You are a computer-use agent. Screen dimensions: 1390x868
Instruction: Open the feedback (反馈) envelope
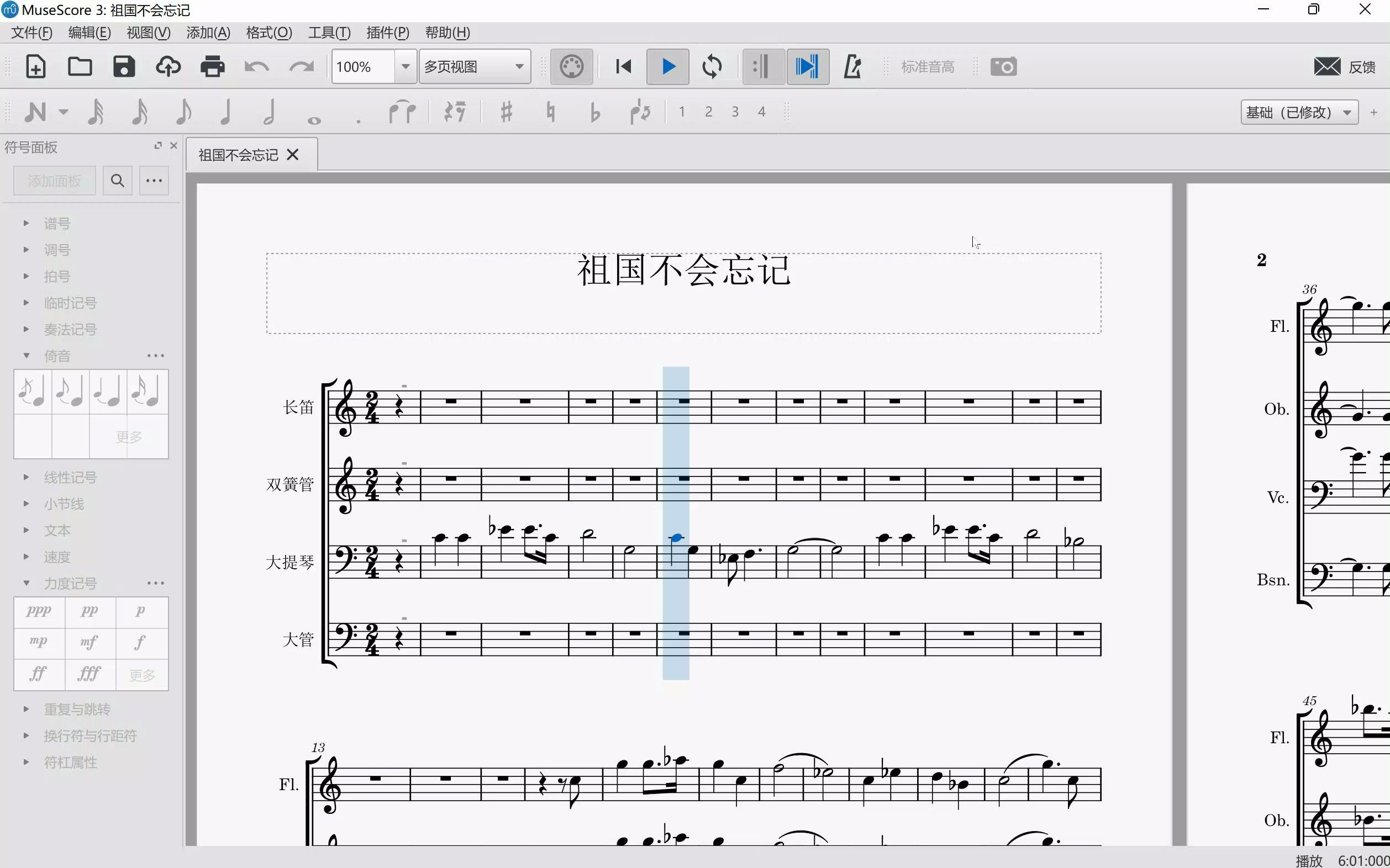pos(1327,67)
